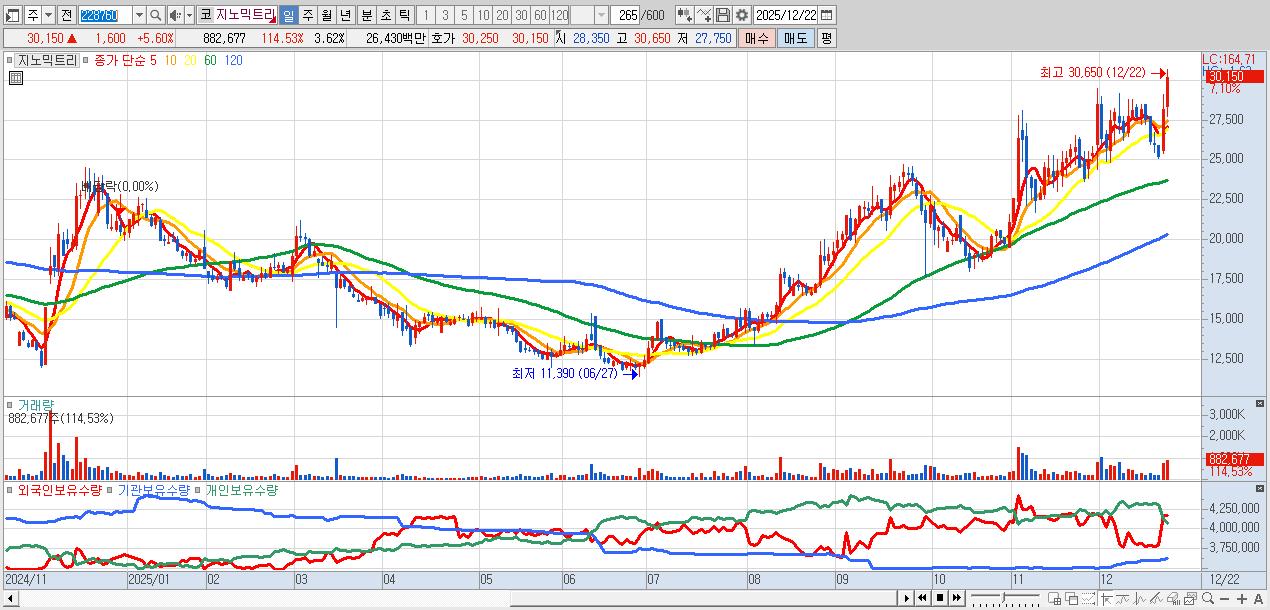Click the 개인보유수량 indicator label
The width and height of the screenshot is (1270, 610).
coord(242,491)
